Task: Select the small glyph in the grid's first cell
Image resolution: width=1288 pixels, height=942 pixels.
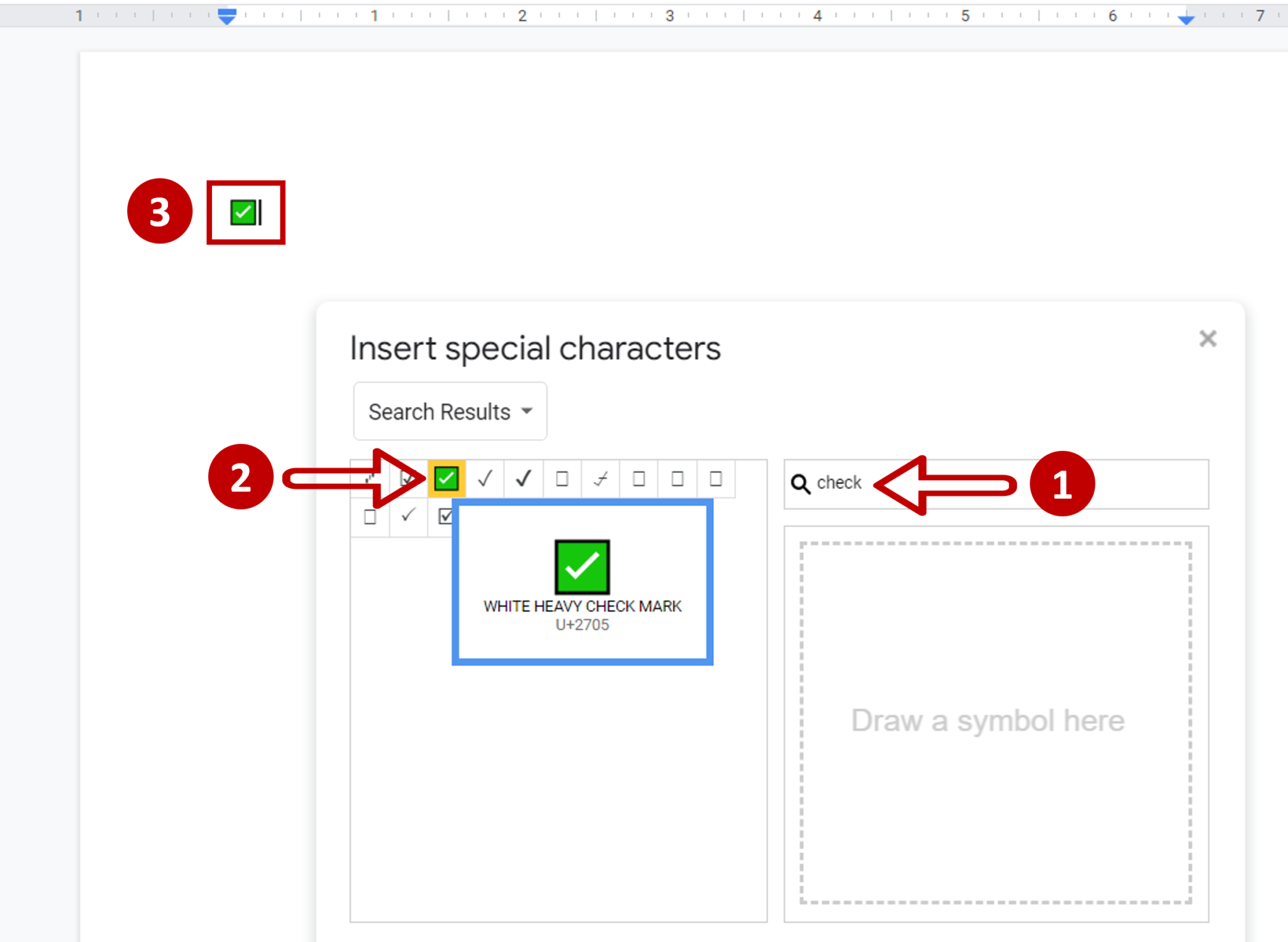Action: click(369, 478)
